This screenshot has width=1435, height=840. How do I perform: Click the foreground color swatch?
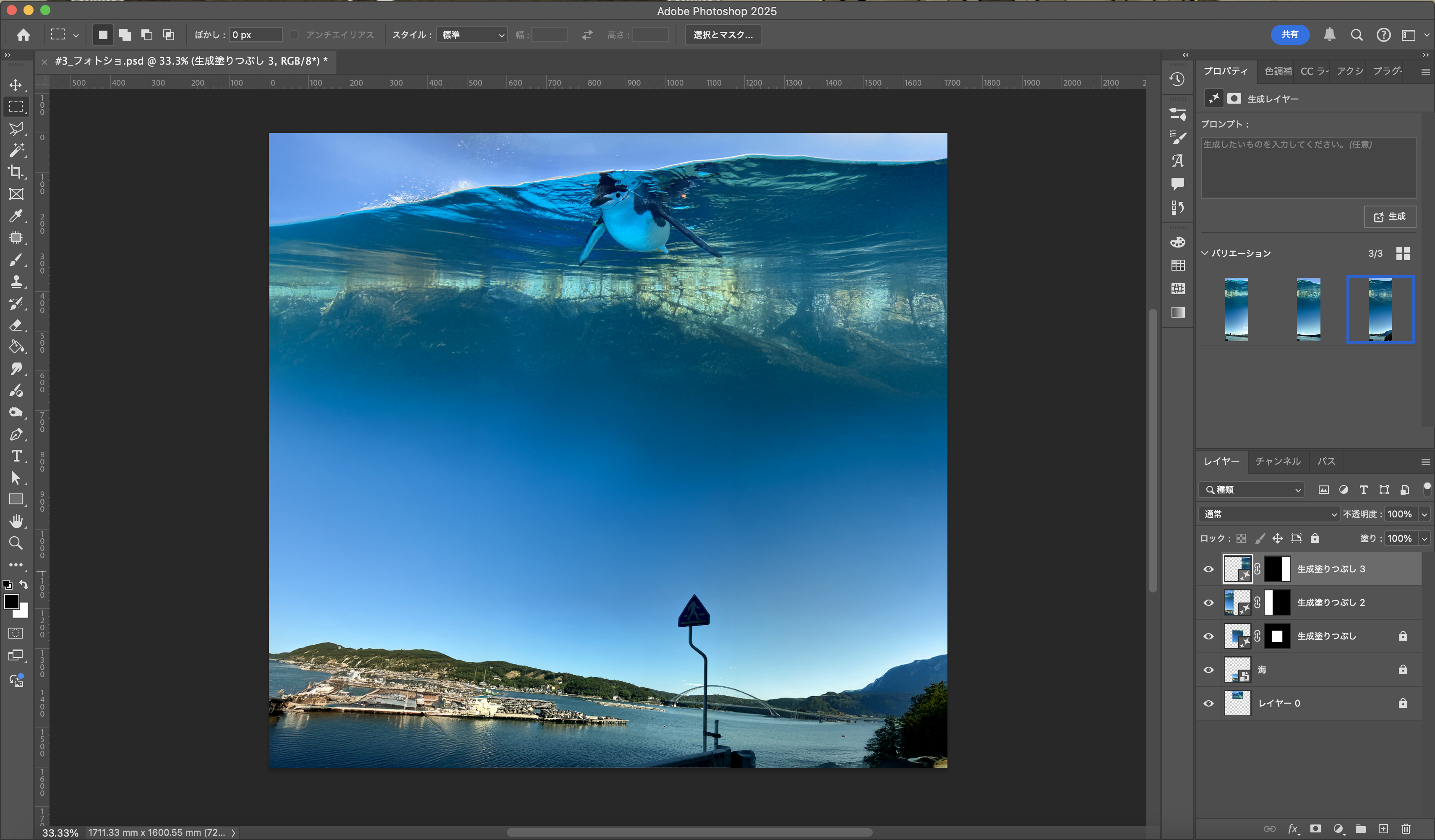(x=11, y=602)
